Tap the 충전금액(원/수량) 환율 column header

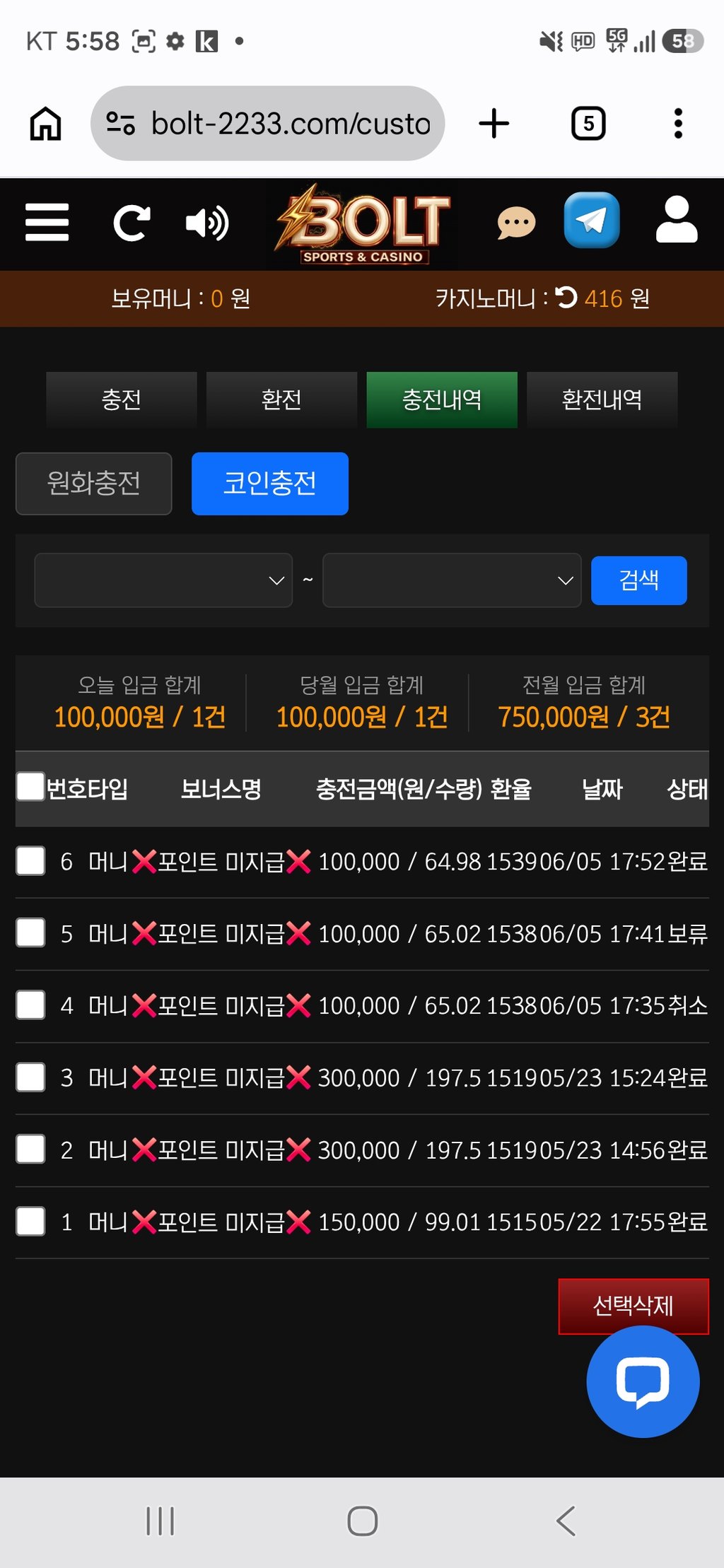pyautogui.click(x=424, y=789)
